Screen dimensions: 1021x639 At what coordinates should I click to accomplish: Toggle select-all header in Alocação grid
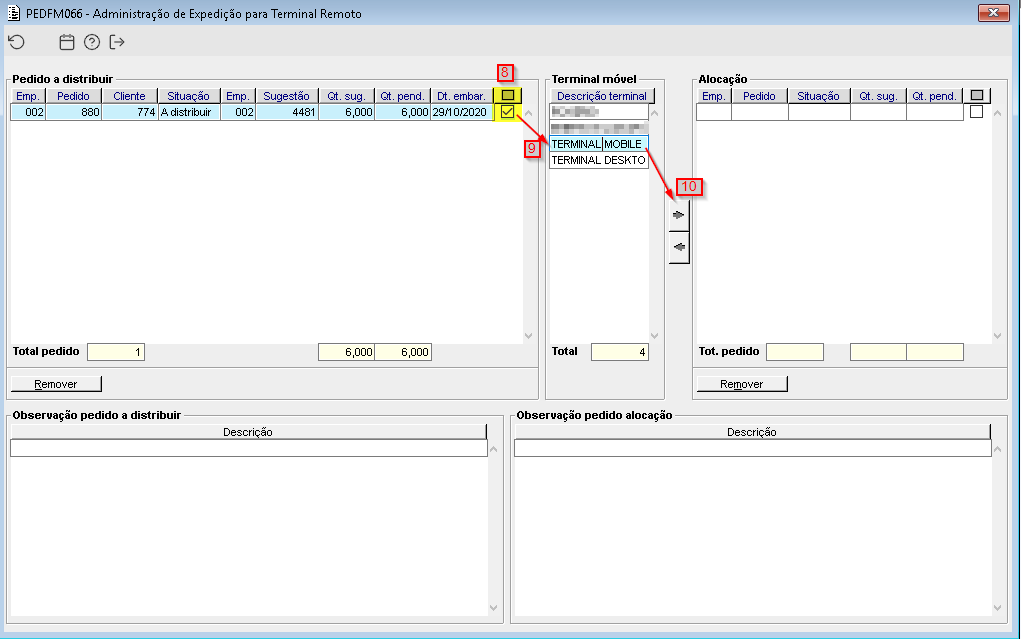tap(977, 96)
